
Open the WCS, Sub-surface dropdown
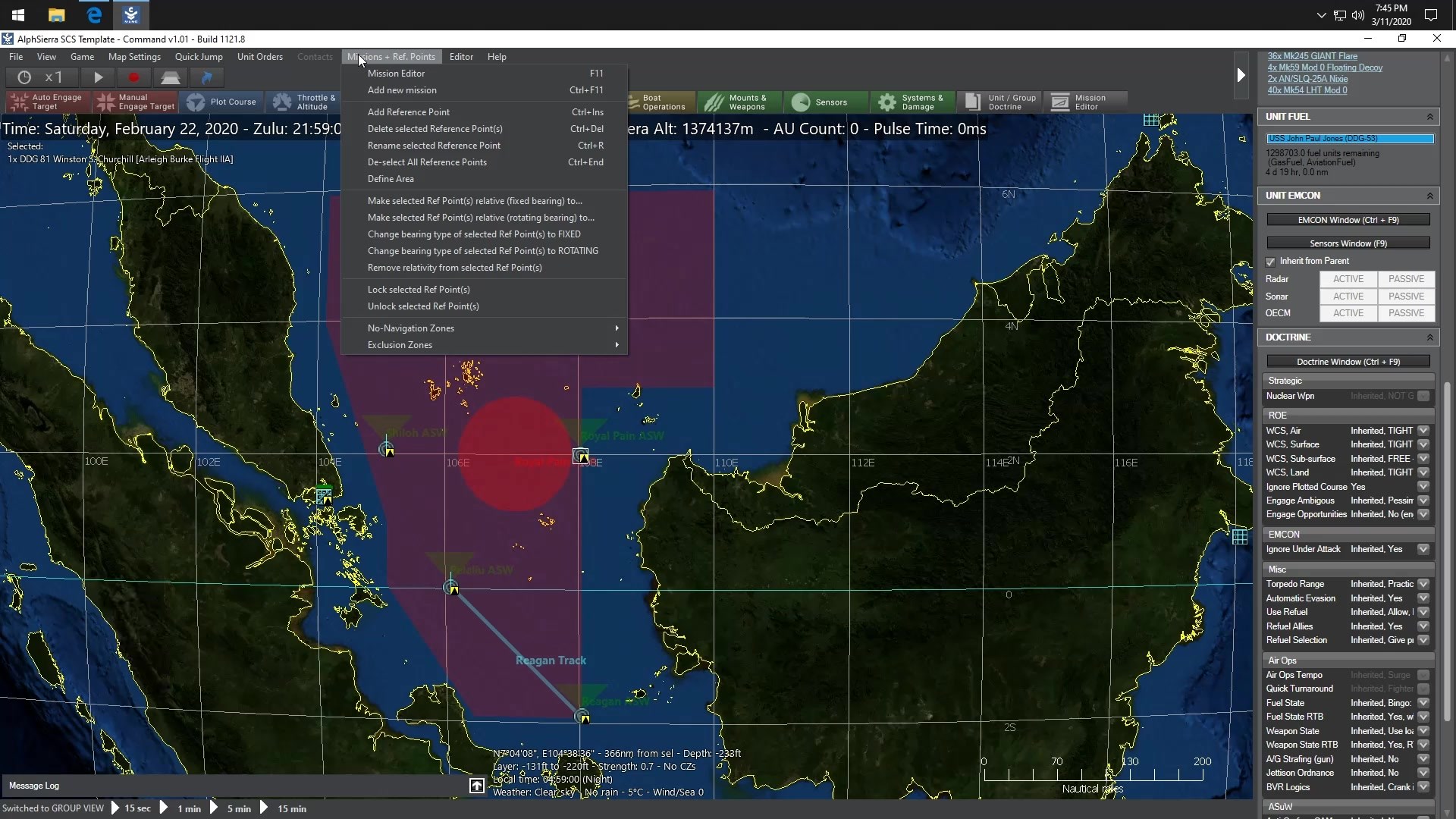1423,459
